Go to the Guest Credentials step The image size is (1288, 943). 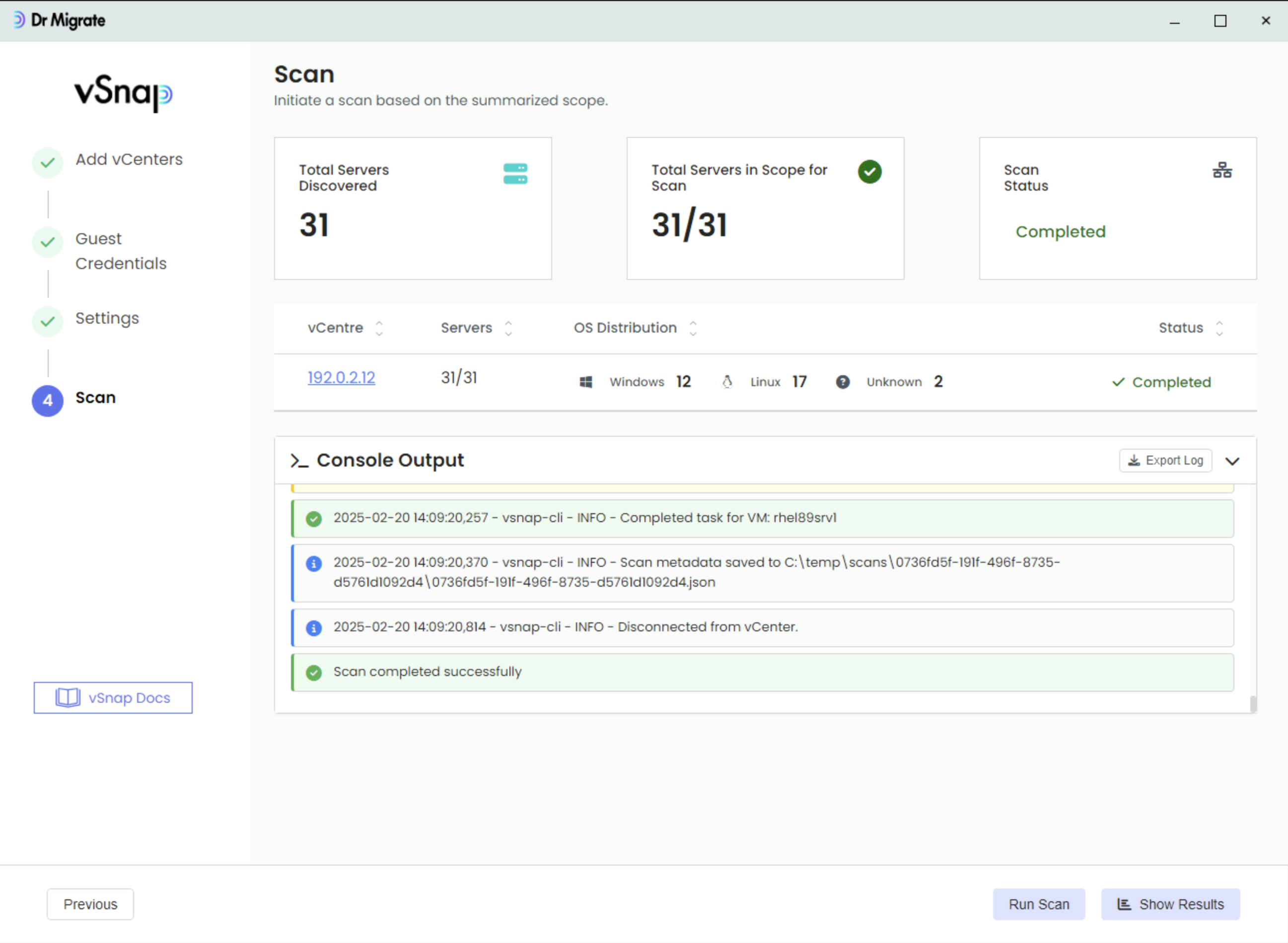pos(121,251)
